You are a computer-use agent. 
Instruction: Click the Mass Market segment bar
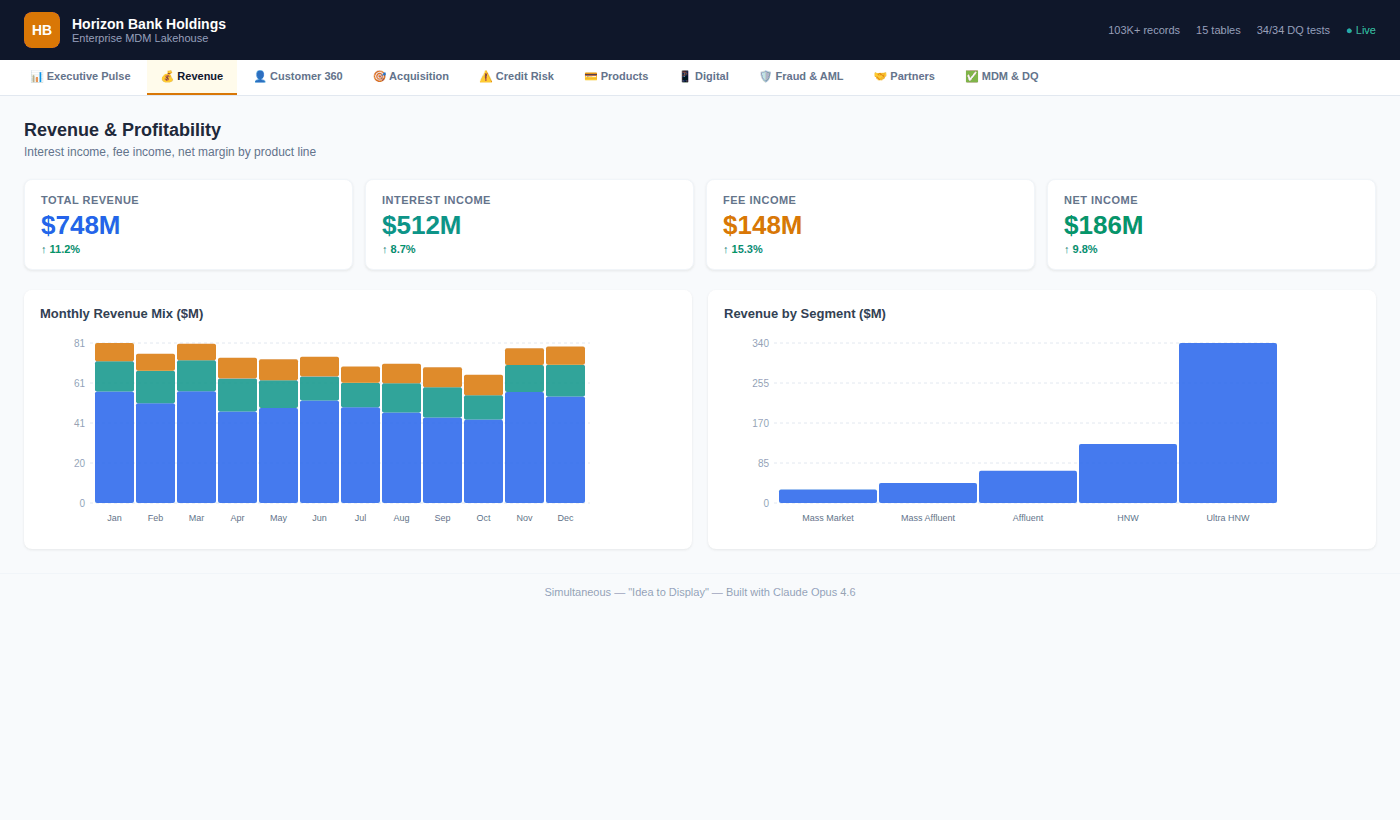tap(827, 496)
